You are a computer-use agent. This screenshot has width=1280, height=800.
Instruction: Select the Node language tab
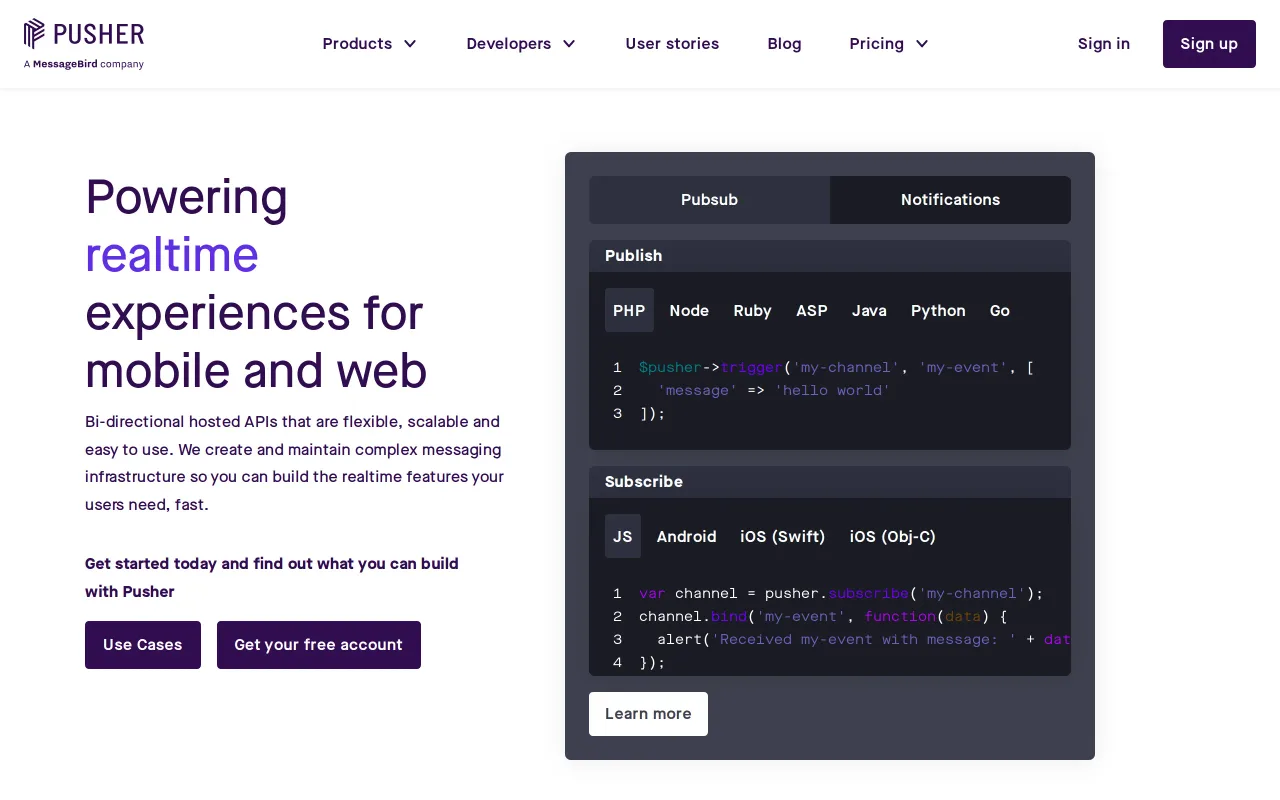[x=689, y=310]
